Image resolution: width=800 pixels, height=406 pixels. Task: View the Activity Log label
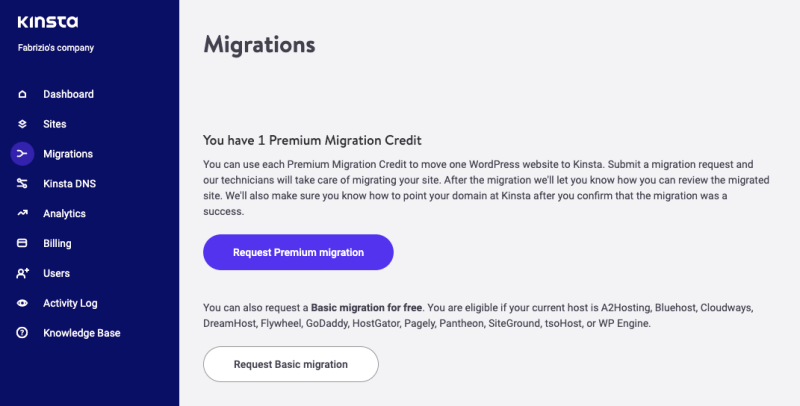70,303
